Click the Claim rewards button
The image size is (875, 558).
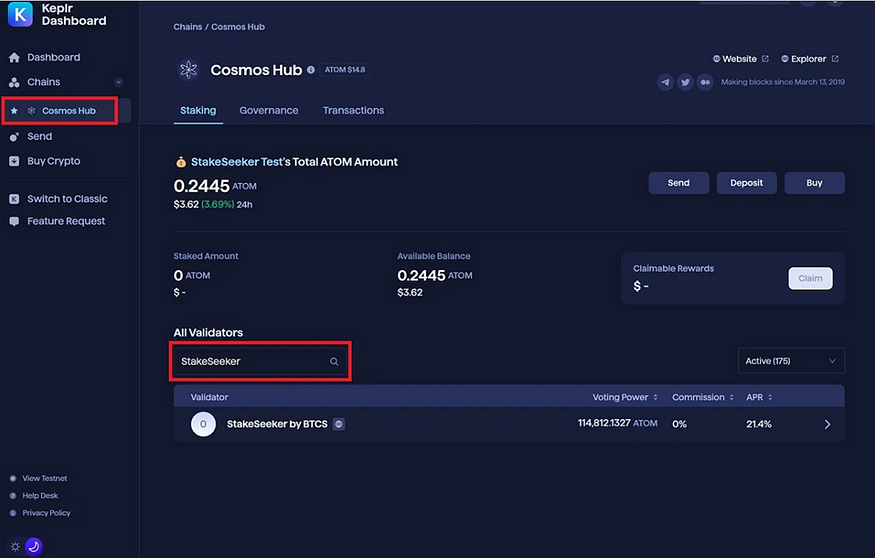810,278
